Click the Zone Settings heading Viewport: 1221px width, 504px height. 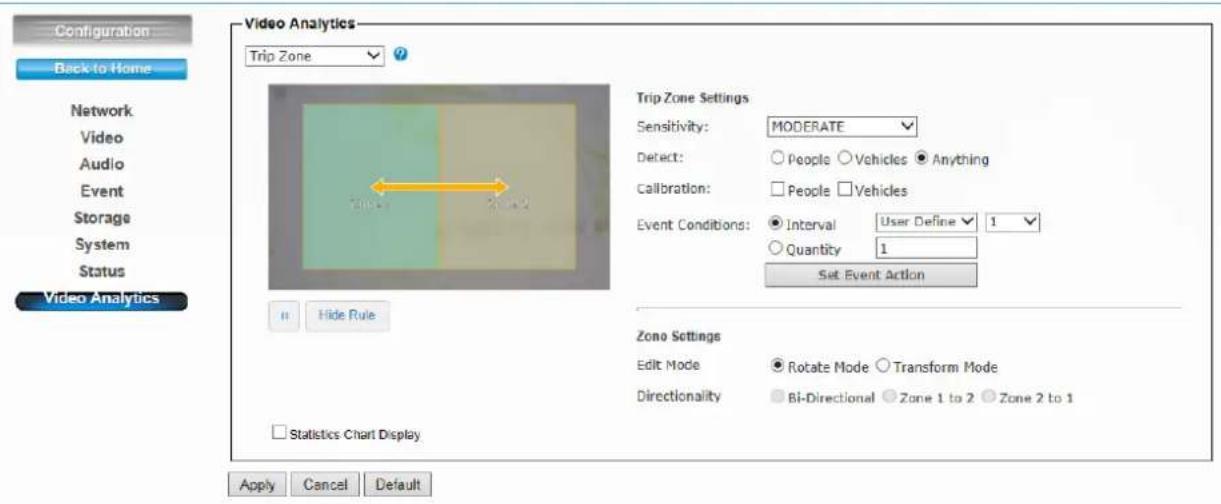click(679, 334)
